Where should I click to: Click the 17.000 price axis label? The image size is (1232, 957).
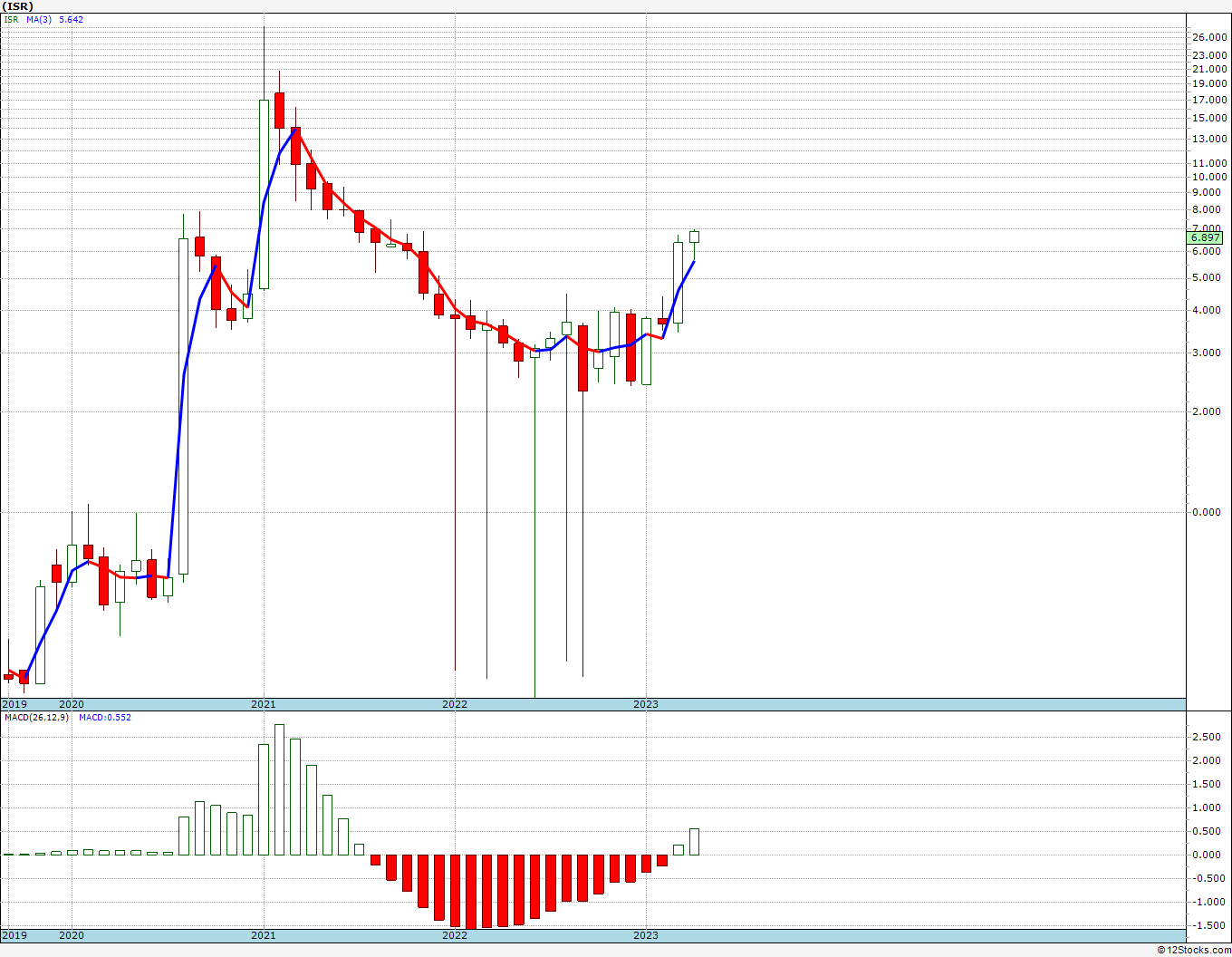click(1210, 100)
